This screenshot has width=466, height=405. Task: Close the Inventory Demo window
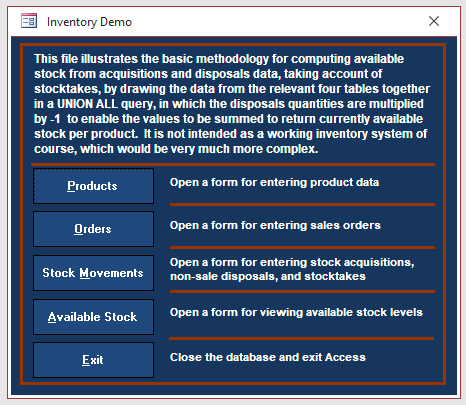(434, 21)
